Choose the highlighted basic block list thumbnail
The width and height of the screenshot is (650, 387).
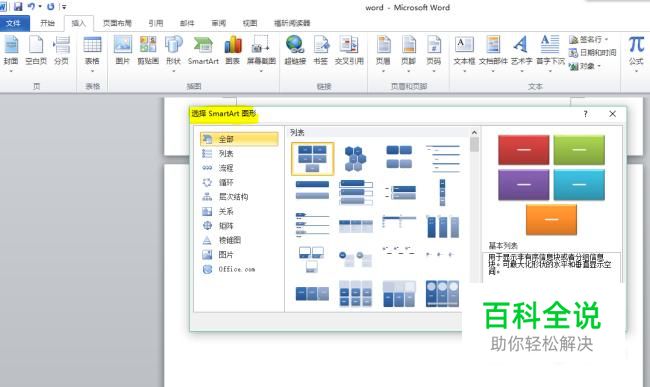point(313,159)
